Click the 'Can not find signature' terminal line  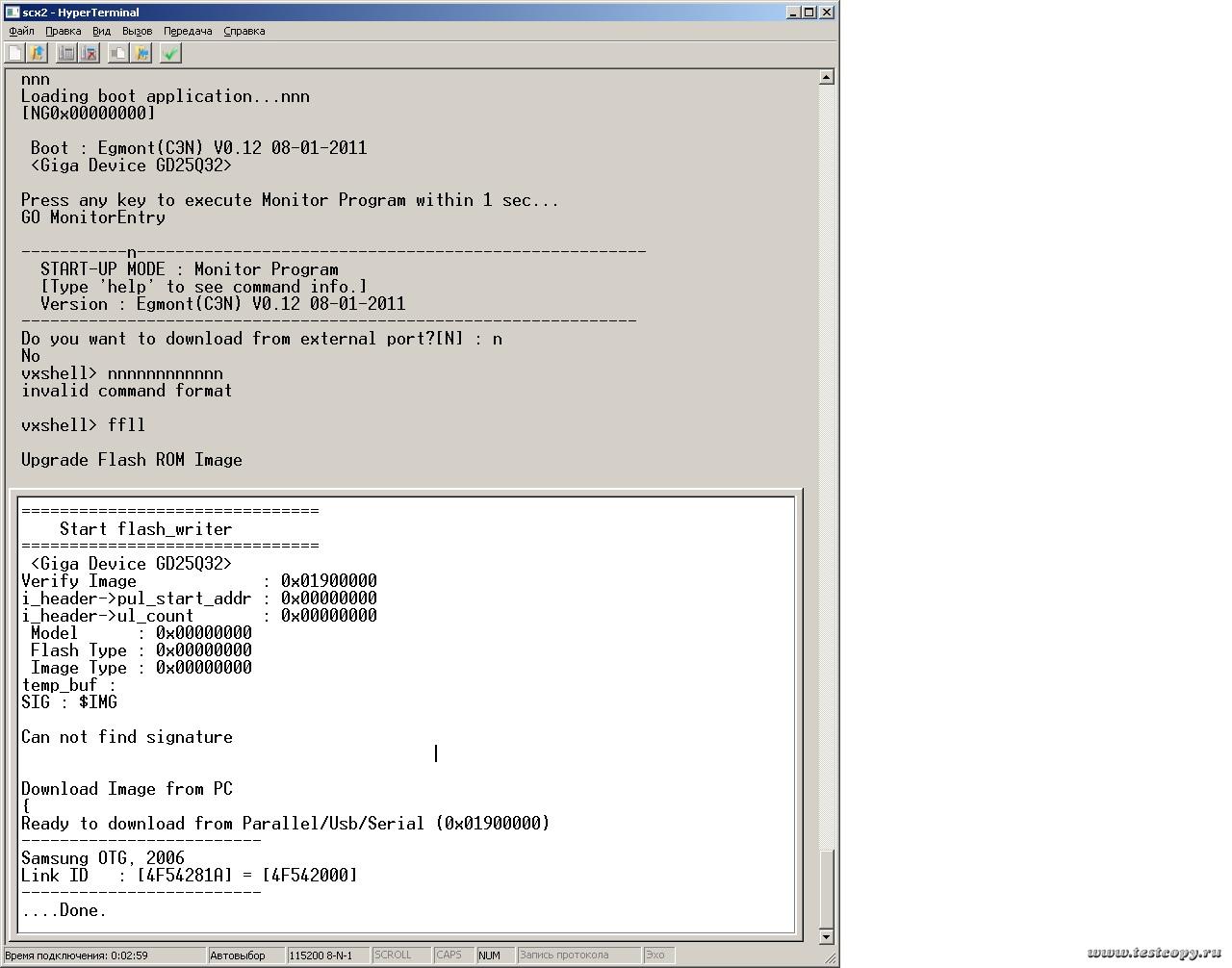tap(127, 737)
